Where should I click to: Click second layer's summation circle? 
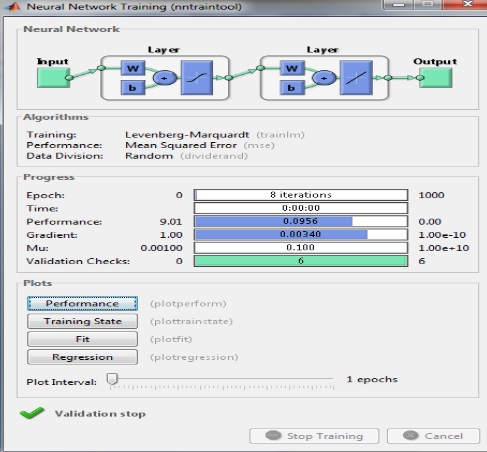(x=324, y=78)
